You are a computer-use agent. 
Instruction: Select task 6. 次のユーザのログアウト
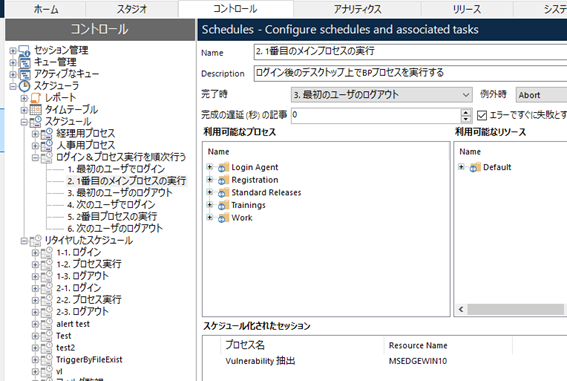[x=115, y=229]
